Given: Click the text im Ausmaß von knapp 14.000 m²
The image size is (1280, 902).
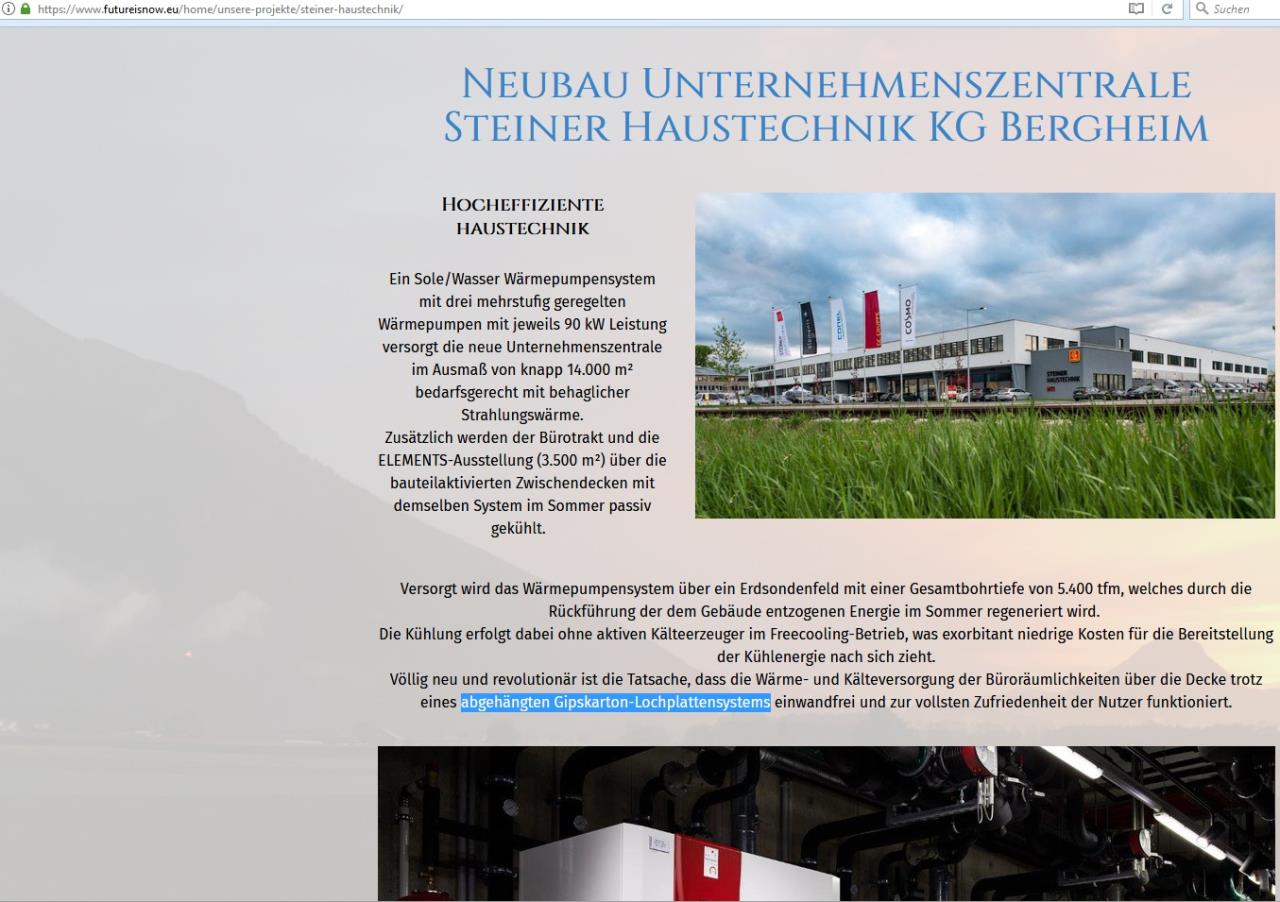Looking at the screenshot, I should coord(523,369).
